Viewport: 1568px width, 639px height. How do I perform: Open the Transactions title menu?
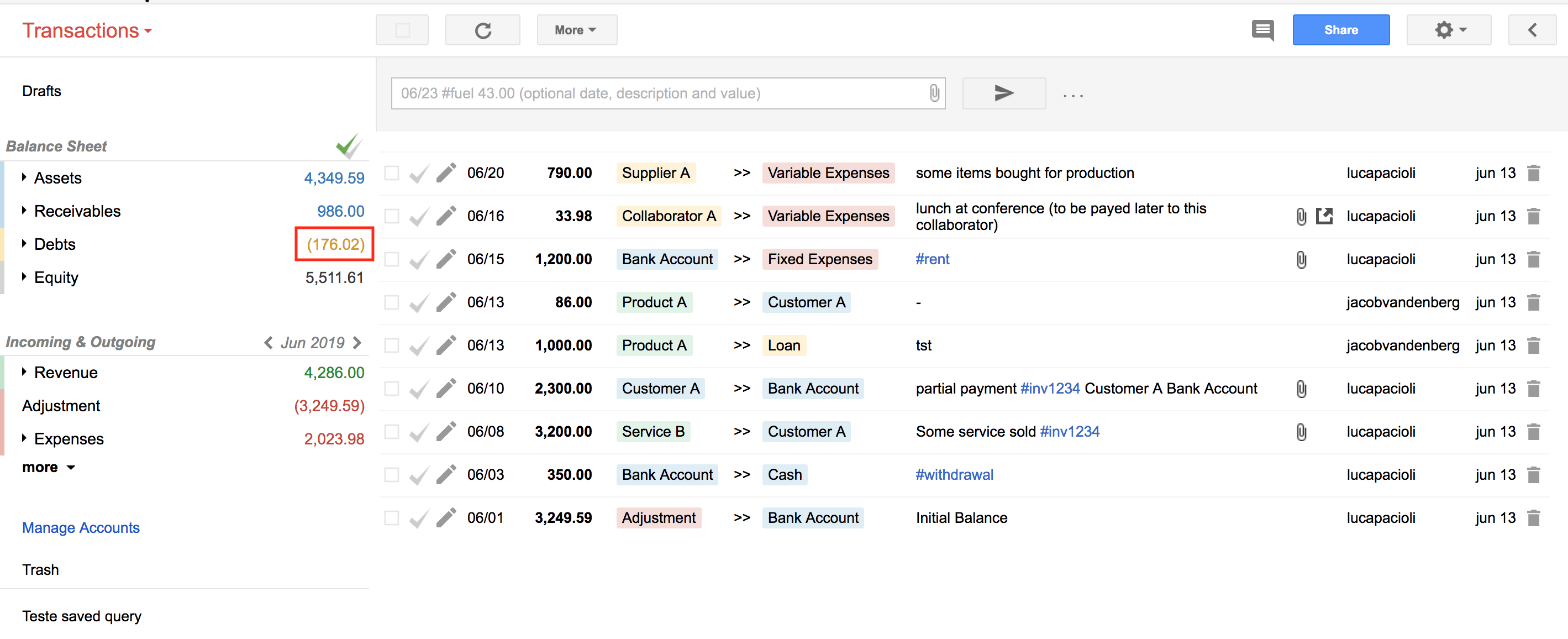(x=86, y=30)
